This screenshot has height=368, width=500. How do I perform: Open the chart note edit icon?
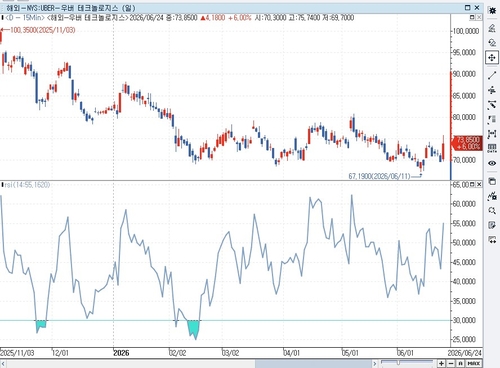[x=492, y=225]
